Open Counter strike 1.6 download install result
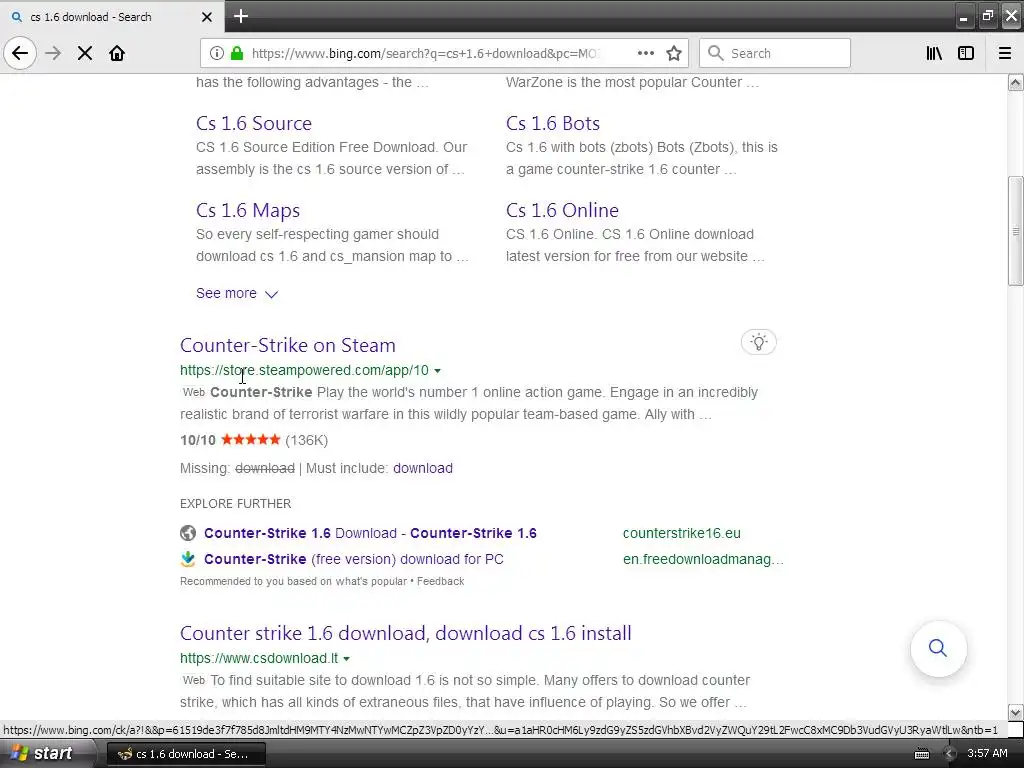 coord(406,633)
